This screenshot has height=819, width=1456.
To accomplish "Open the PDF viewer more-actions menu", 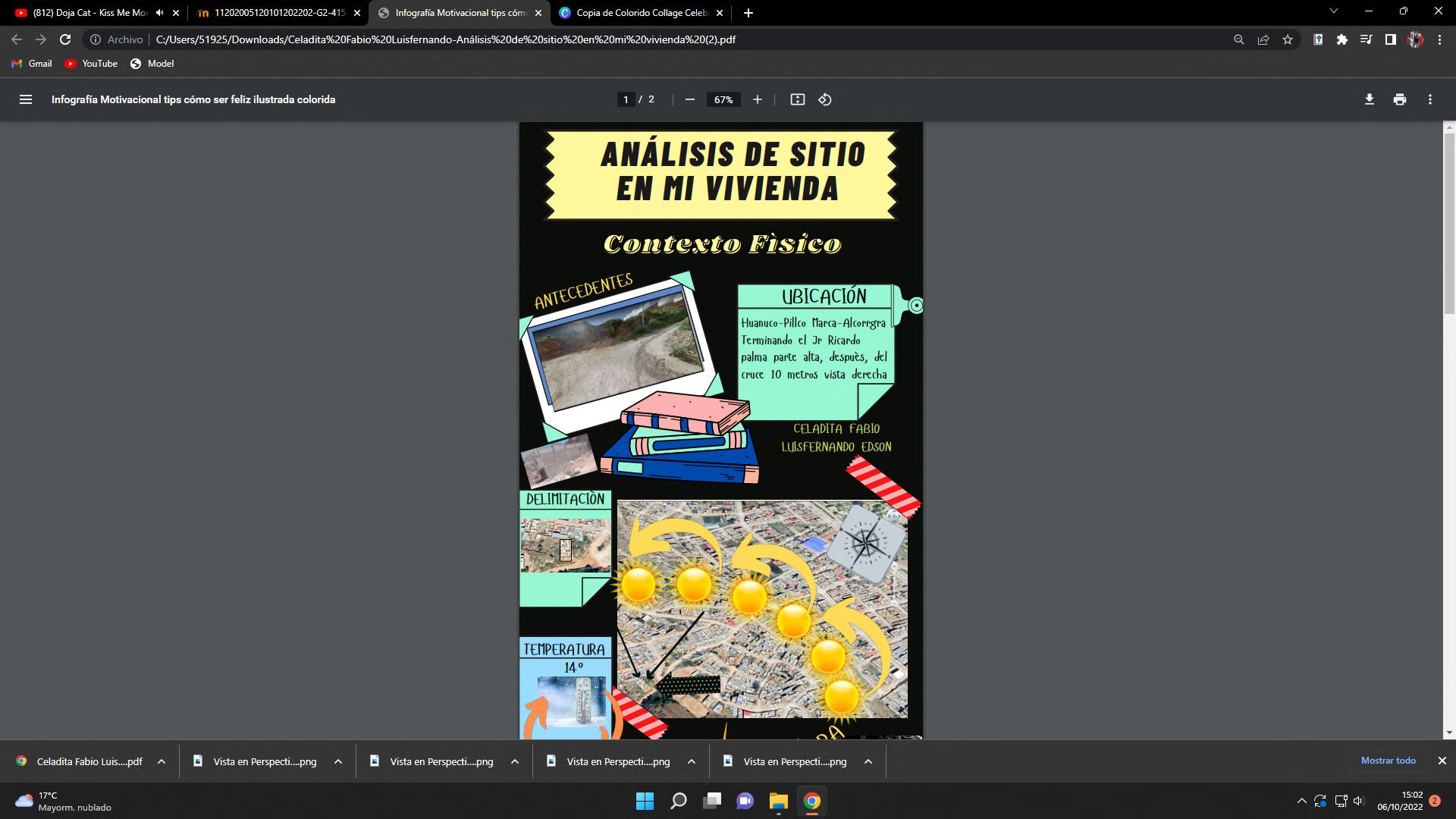I will 1429,99.
